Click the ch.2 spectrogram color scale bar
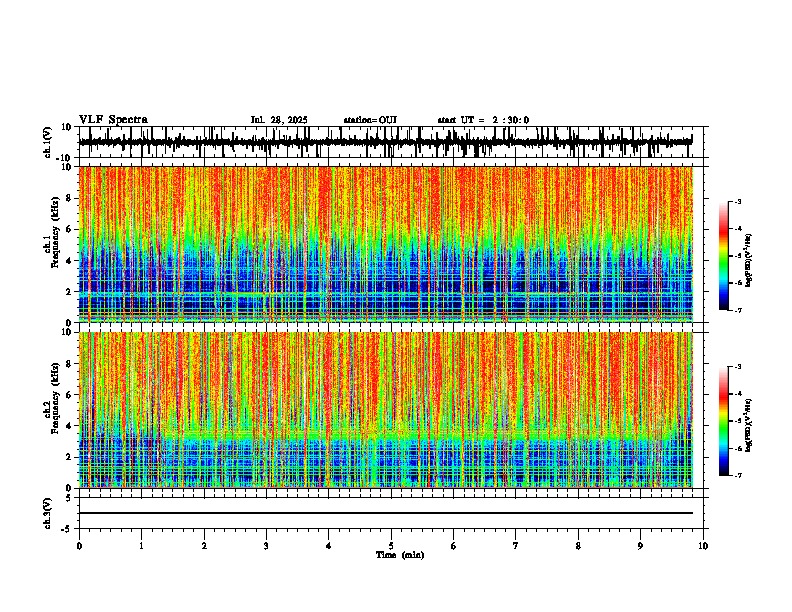Image resolution: width=792 pixels, height=612 pixels. [723, 421]
